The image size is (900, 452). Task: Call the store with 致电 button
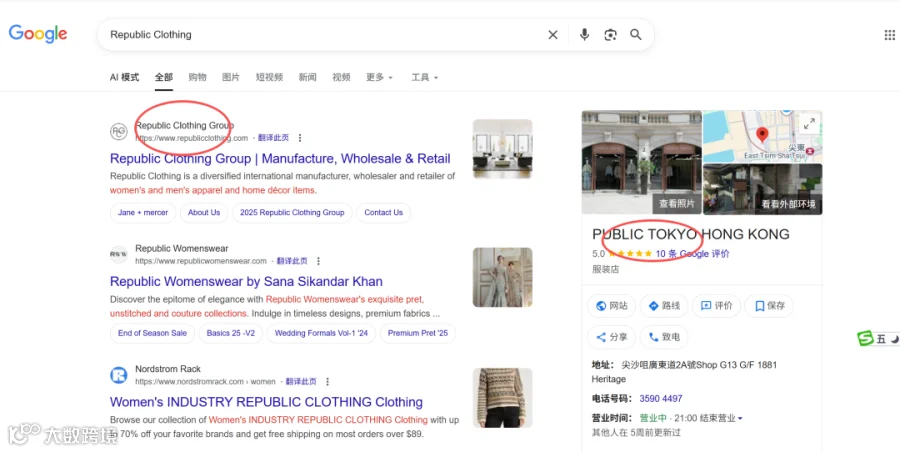(x=664, y=337)
